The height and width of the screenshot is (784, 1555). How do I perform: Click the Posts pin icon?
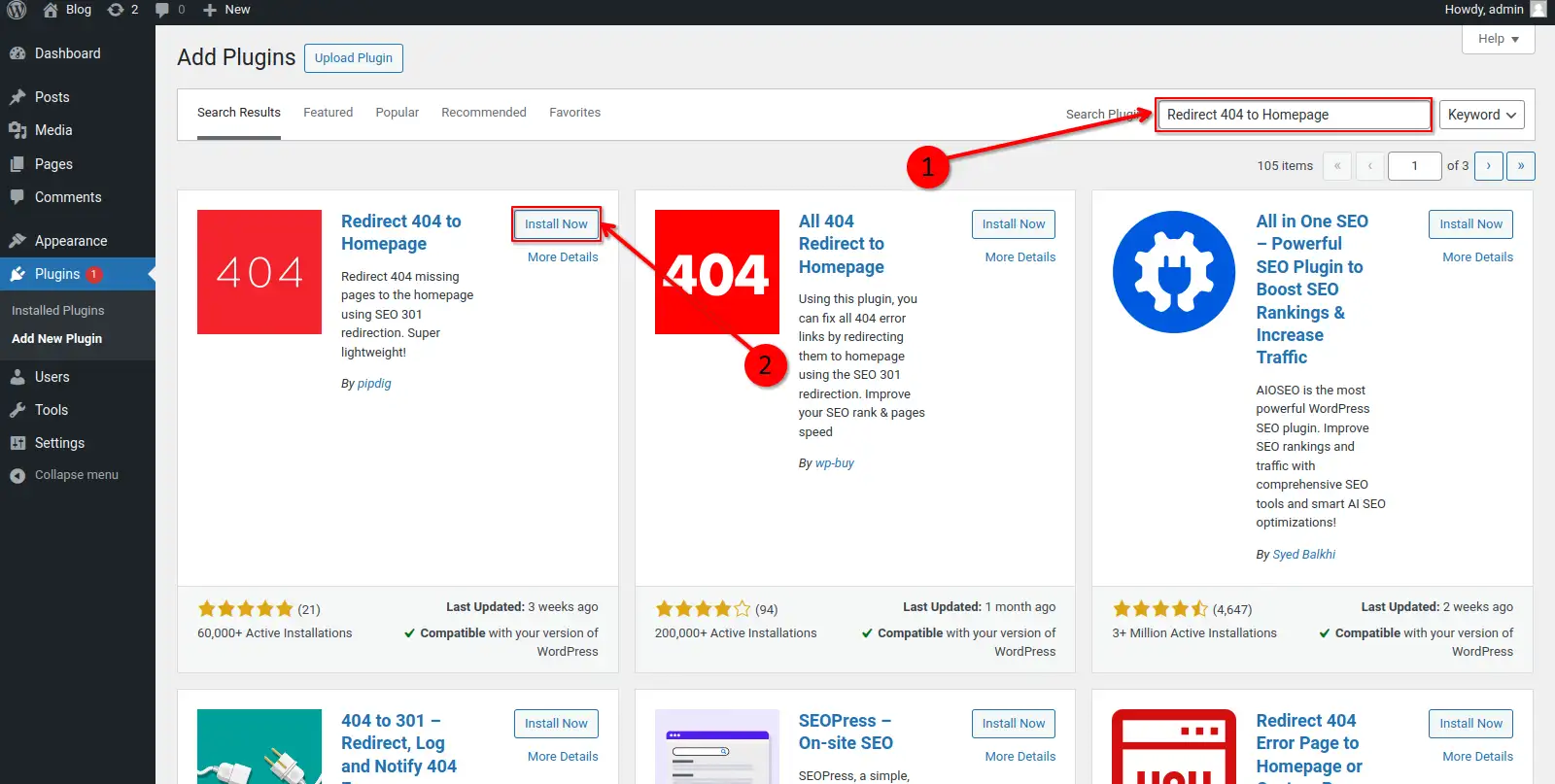point(17,97)
